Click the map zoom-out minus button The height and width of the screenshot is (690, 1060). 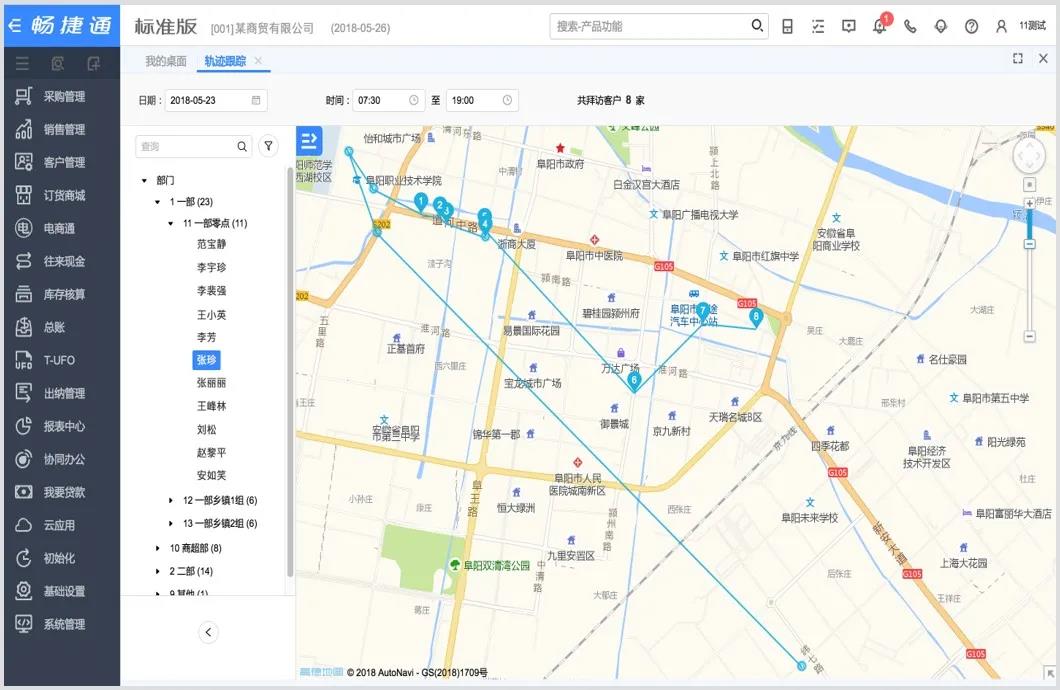[1030, 336]
